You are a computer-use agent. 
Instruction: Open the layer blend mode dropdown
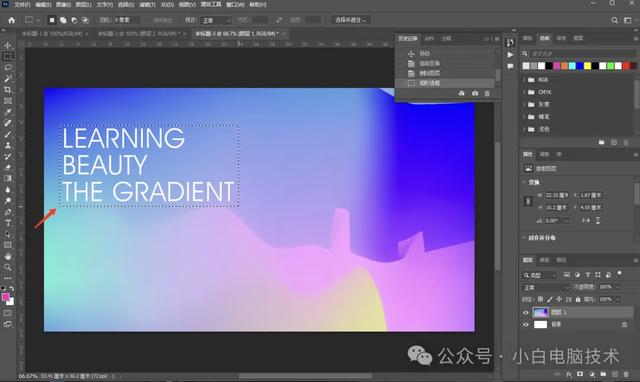pos(546,288)
